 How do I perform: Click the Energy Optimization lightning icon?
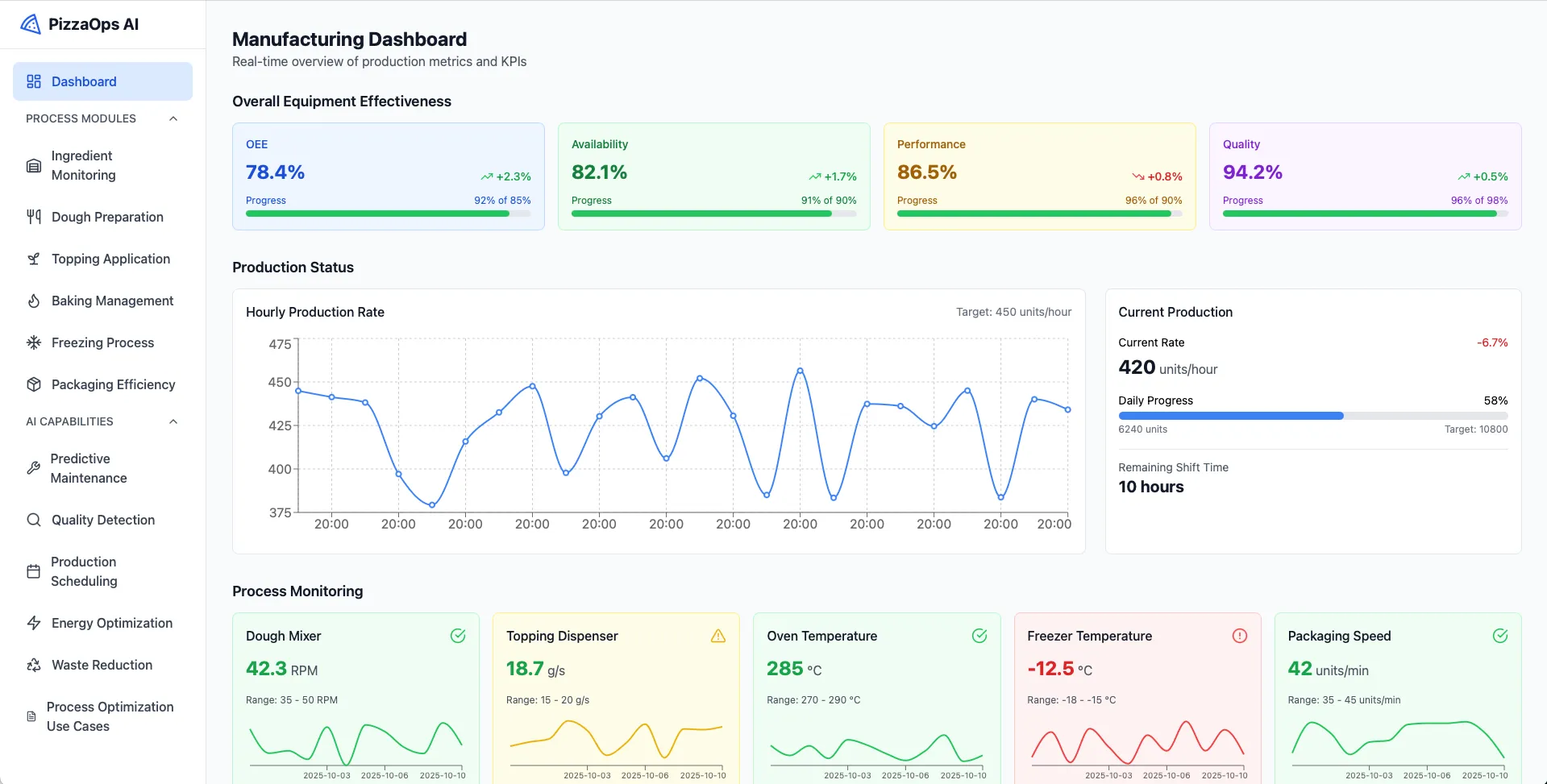(34, 623)
